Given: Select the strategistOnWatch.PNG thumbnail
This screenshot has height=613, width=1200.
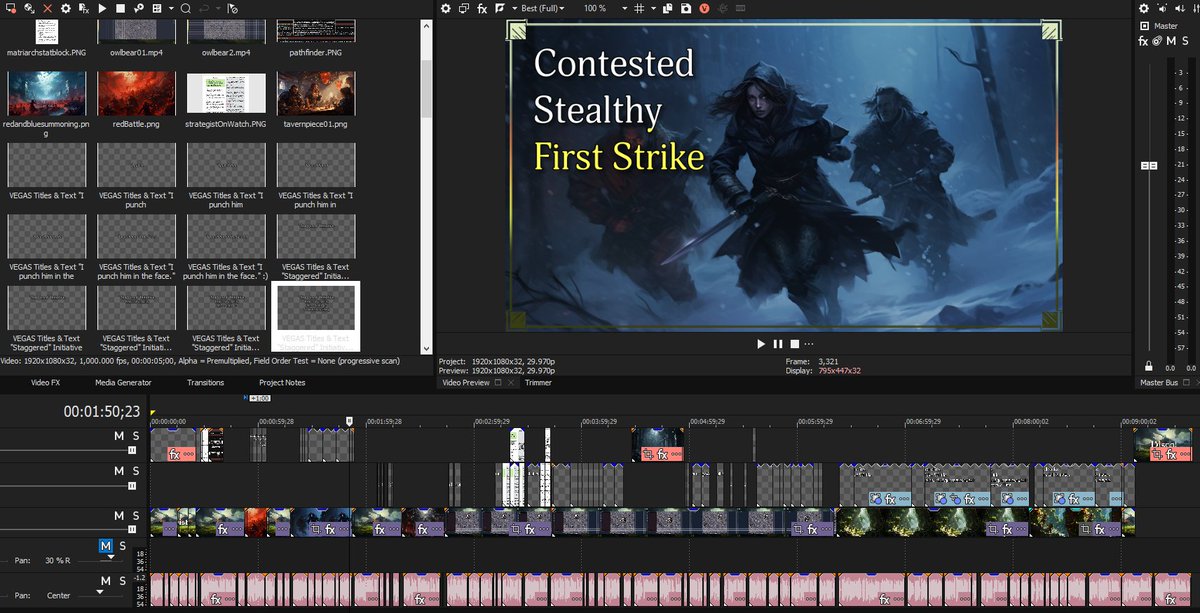Looking at the screenshot, I should click(226, 95).
